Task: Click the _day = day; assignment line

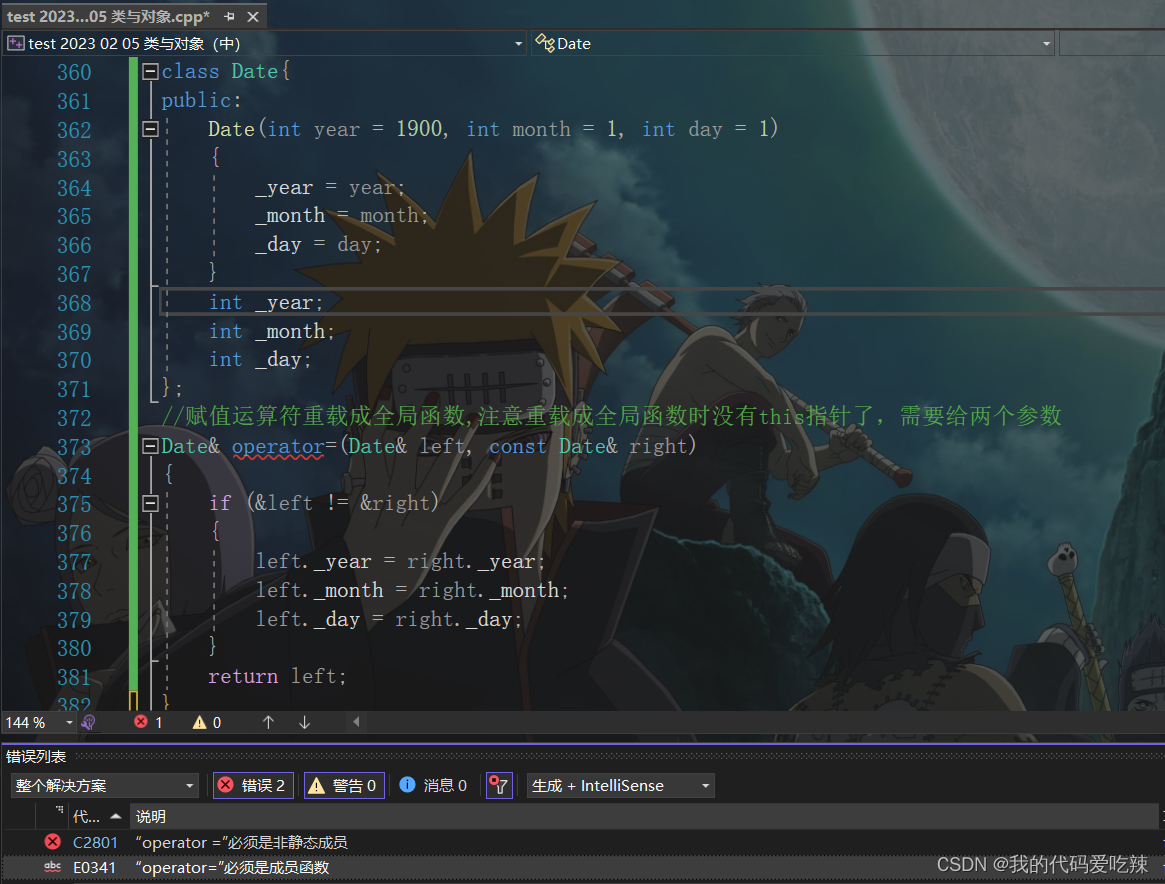Action: (x=318, y=244)
